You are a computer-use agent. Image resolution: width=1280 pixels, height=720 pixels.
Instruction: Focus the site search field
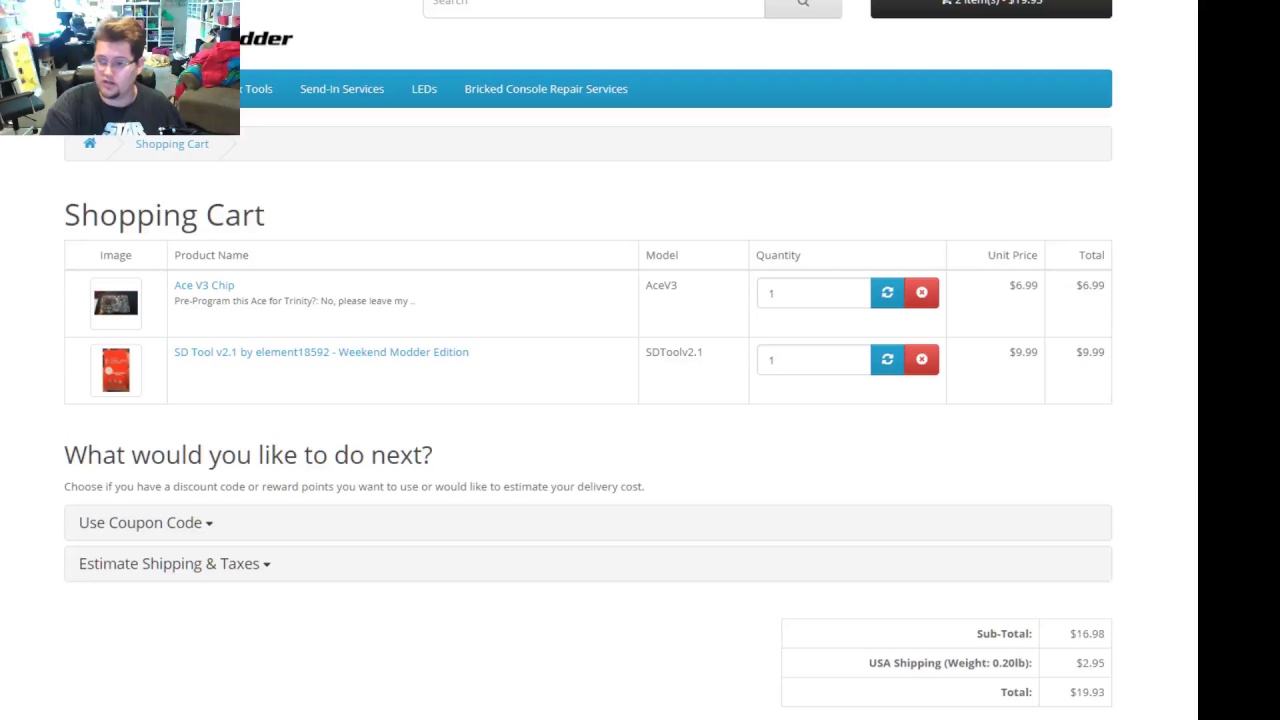(x=594, y=6)
